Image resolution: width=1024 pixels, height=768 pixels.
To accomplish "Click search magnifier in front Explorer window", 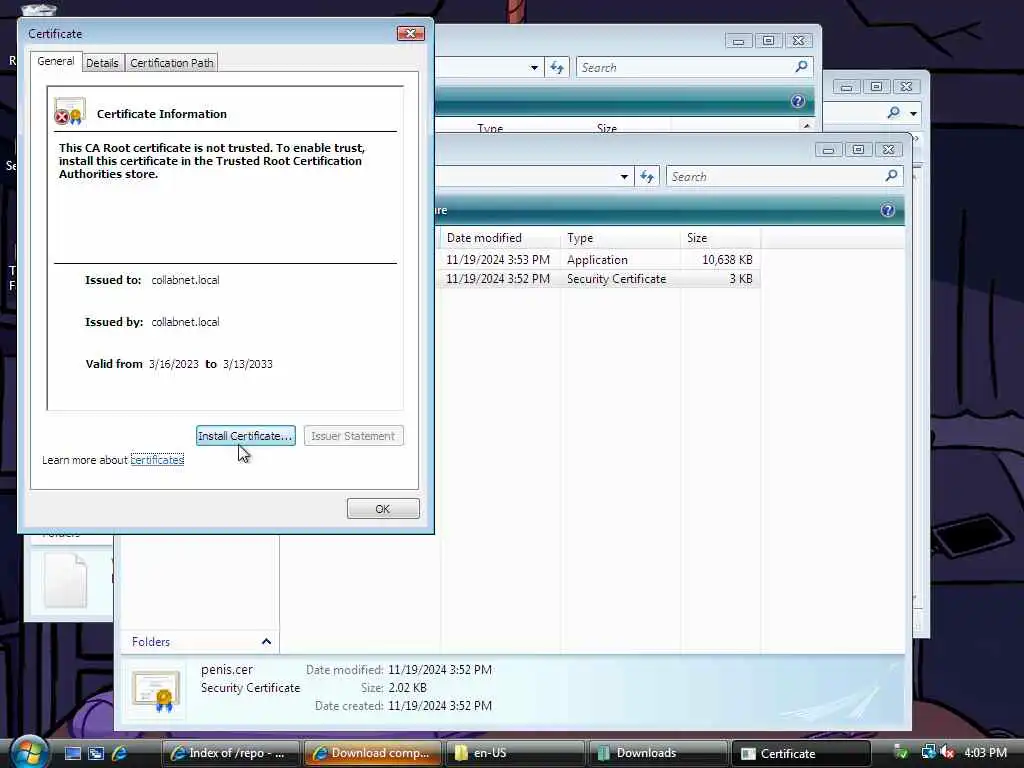I will click(891, 176).
